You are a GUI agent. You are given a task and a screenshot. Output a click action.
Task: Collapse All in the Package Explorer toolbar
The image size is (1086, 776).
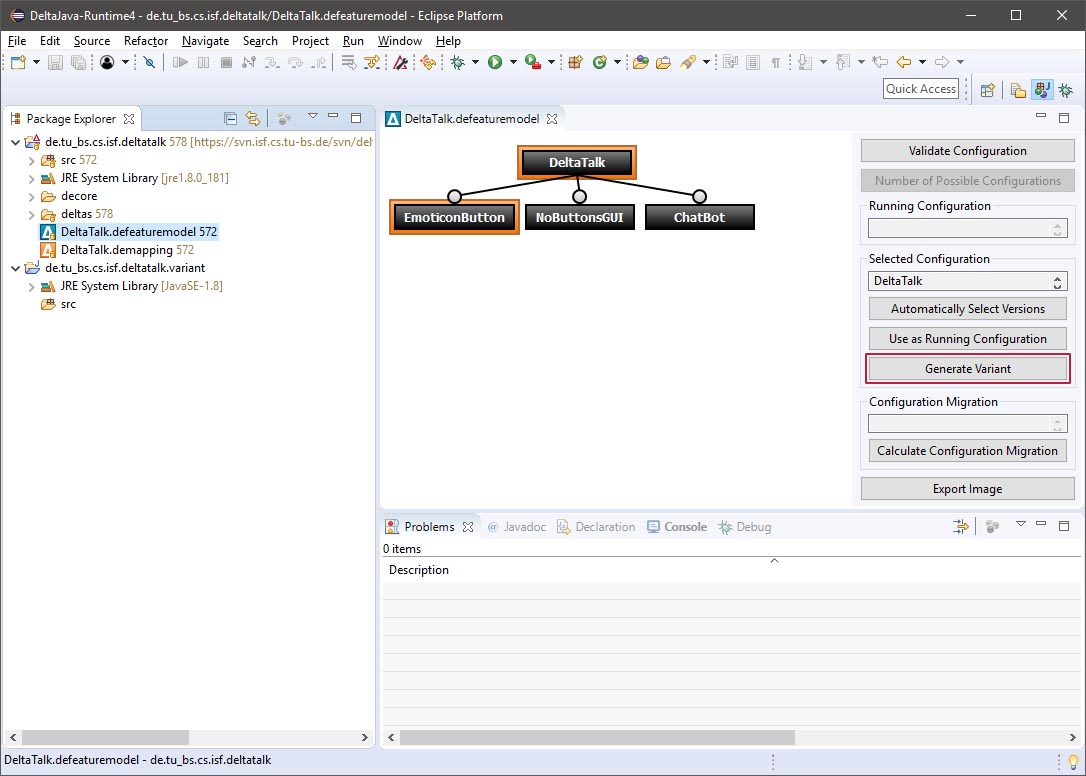[x=231, y=117]
